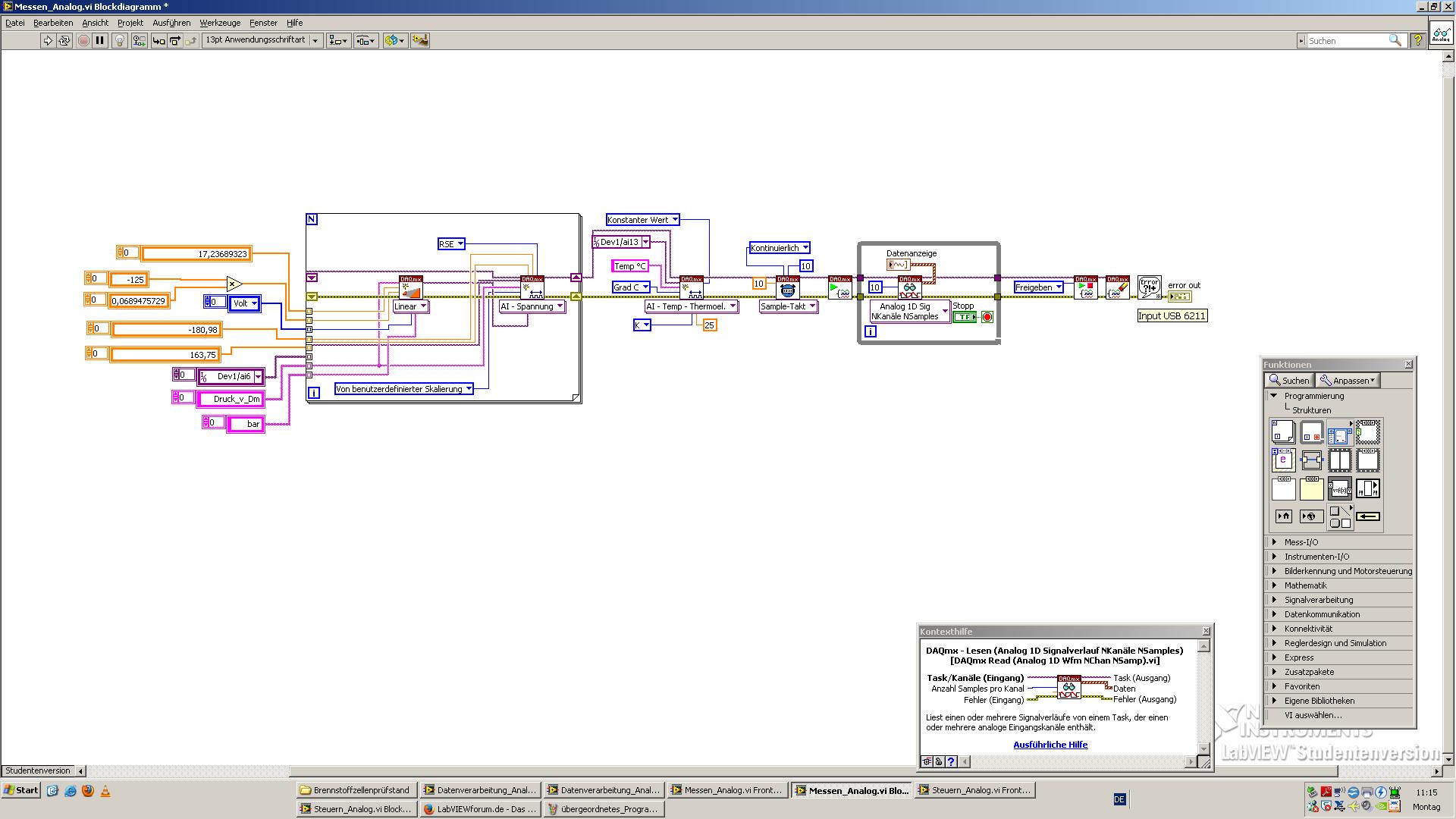Collapse the Programmierung palette category

pyautogui.click(x=1274, y=396)
